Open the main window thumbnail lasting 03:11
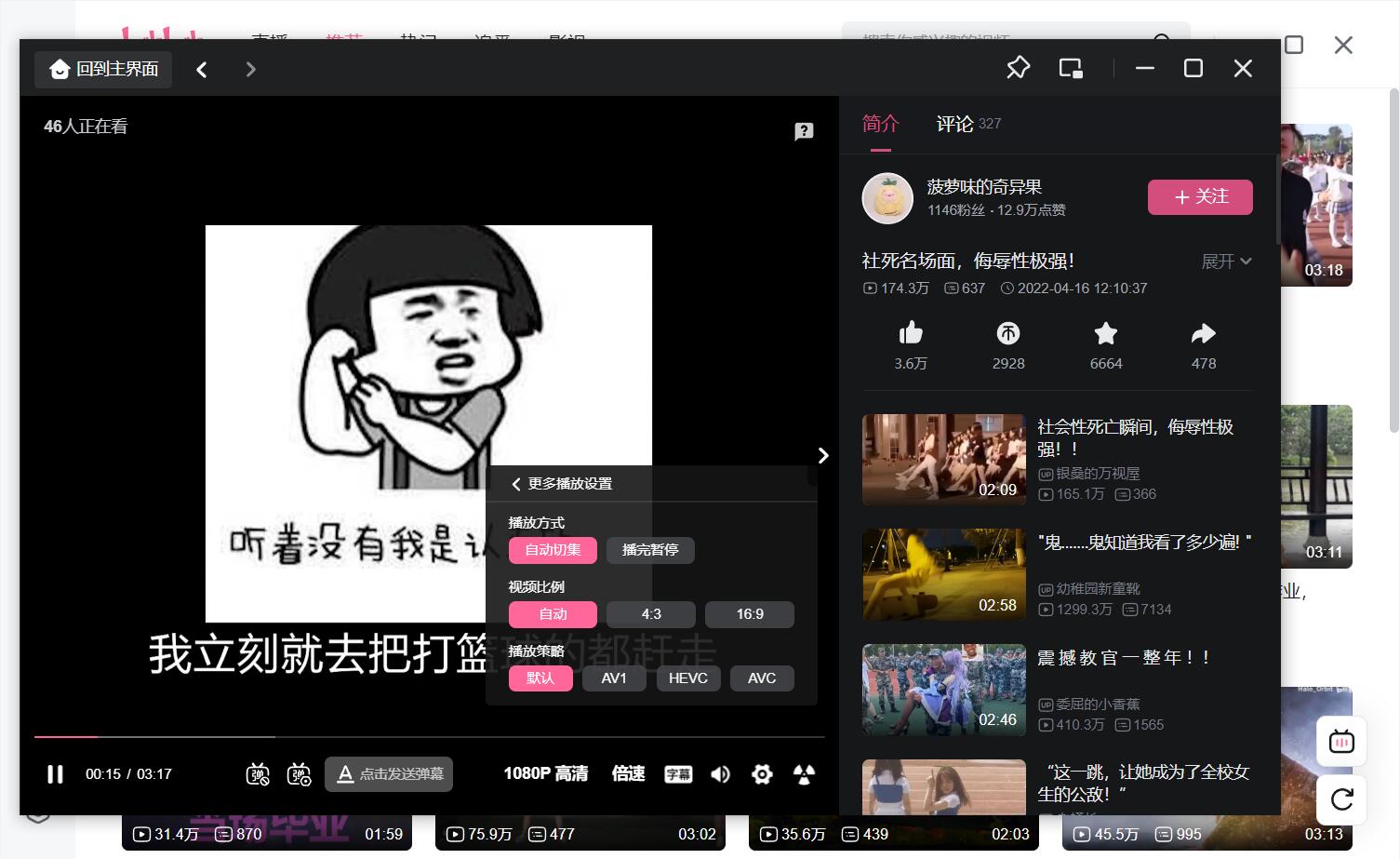The width and height of the screenshot is (1400, 859). (1317, 486)
